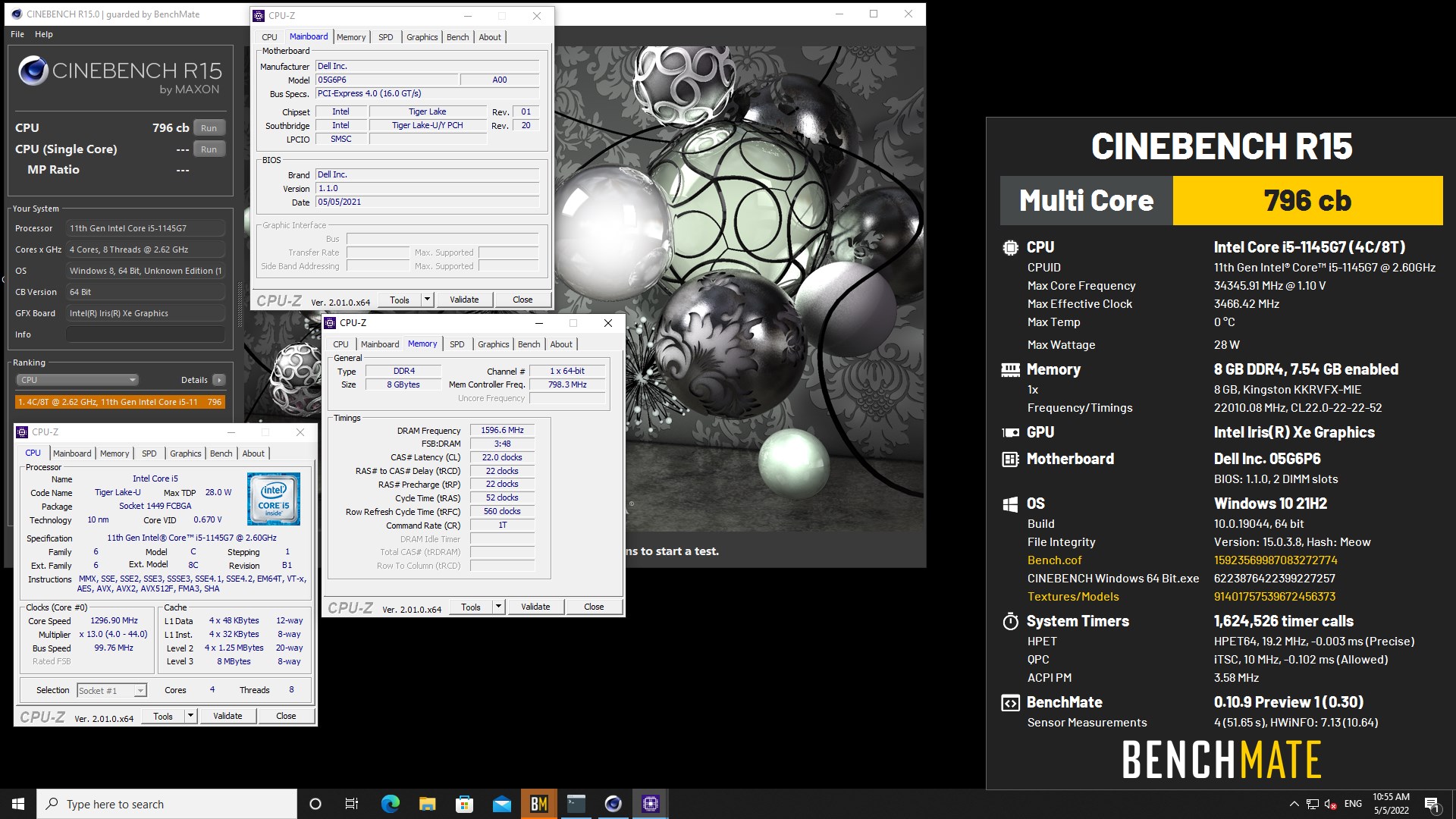The image size is (1456, 819).
Task: Click the ENG language indicator
Action: 1353,804
